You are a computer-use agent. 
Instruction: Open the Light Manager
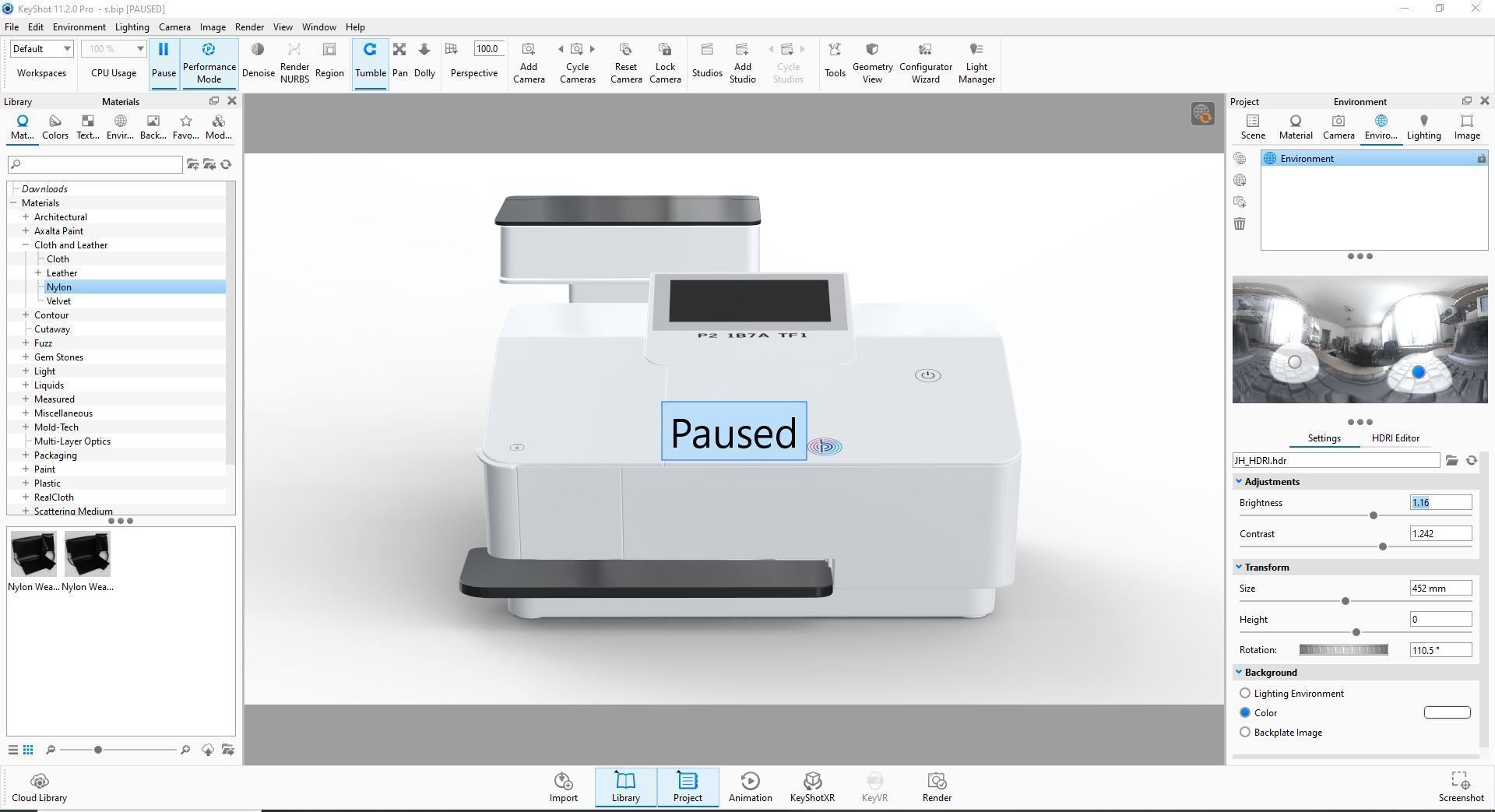tap(976, 62)
